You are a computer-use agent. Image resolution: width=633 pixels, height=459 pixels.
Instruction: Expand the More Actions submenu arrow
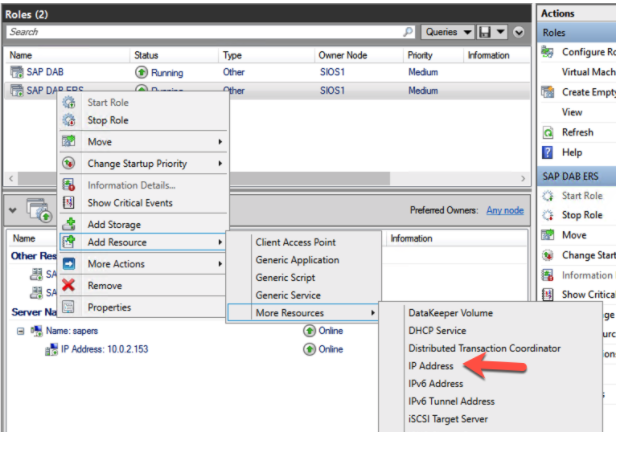click(220, 264)
